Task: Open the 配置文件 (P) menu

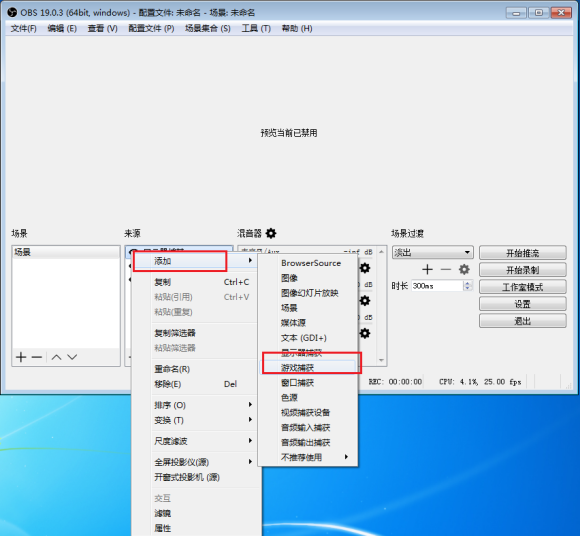Action: click(x=151, y=28)
